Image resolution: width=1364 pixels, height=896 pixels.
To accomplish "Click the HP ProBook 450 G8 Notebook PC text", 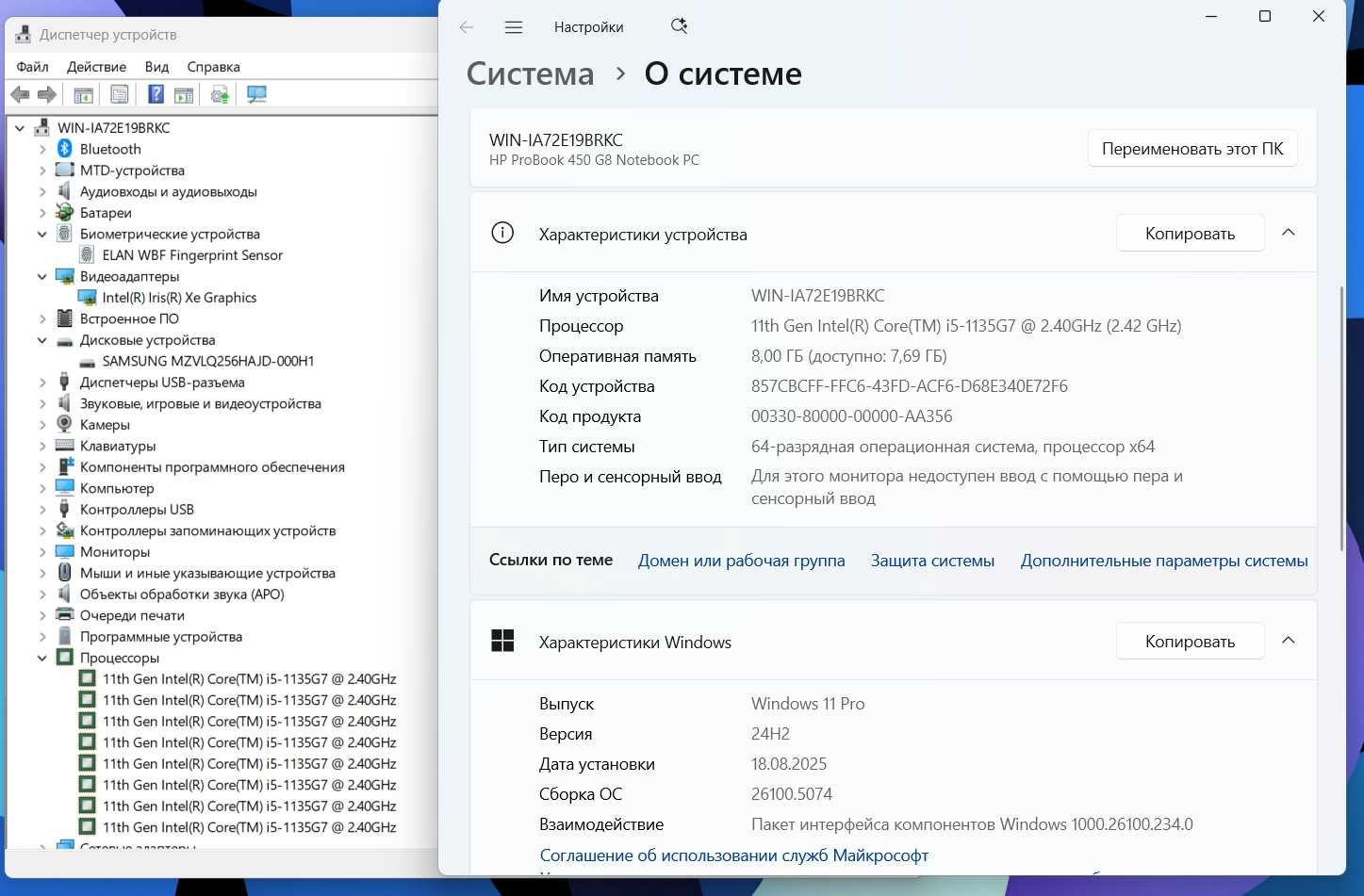I will (x=594, y=160).
